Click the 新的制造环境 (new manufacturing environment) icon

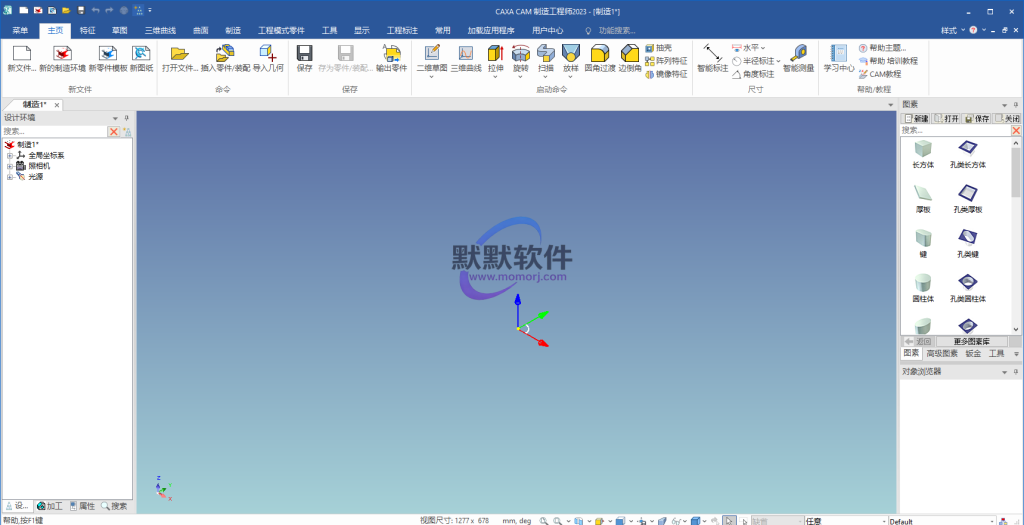(x=62, y=54)
